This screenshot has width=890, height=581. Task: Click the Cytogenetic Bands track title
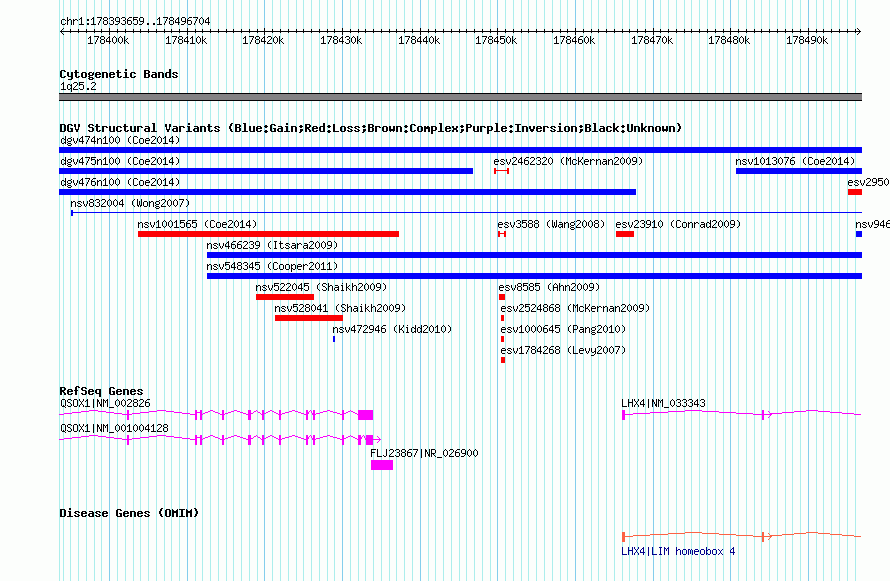click(x=119, y=74)
